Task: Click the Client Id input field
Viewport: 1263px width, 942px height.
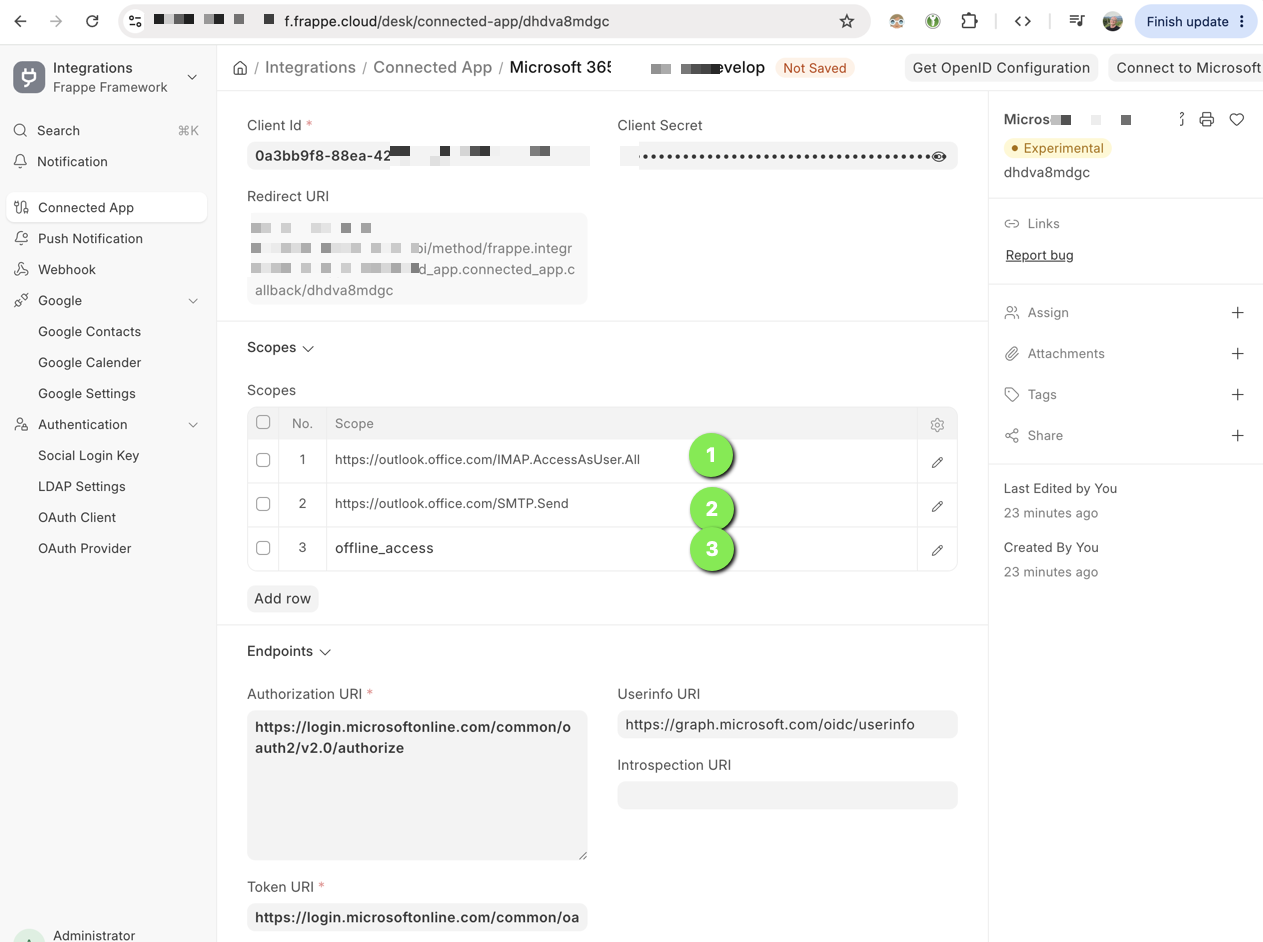Action: pyautogui.click(x=418, y=156)
